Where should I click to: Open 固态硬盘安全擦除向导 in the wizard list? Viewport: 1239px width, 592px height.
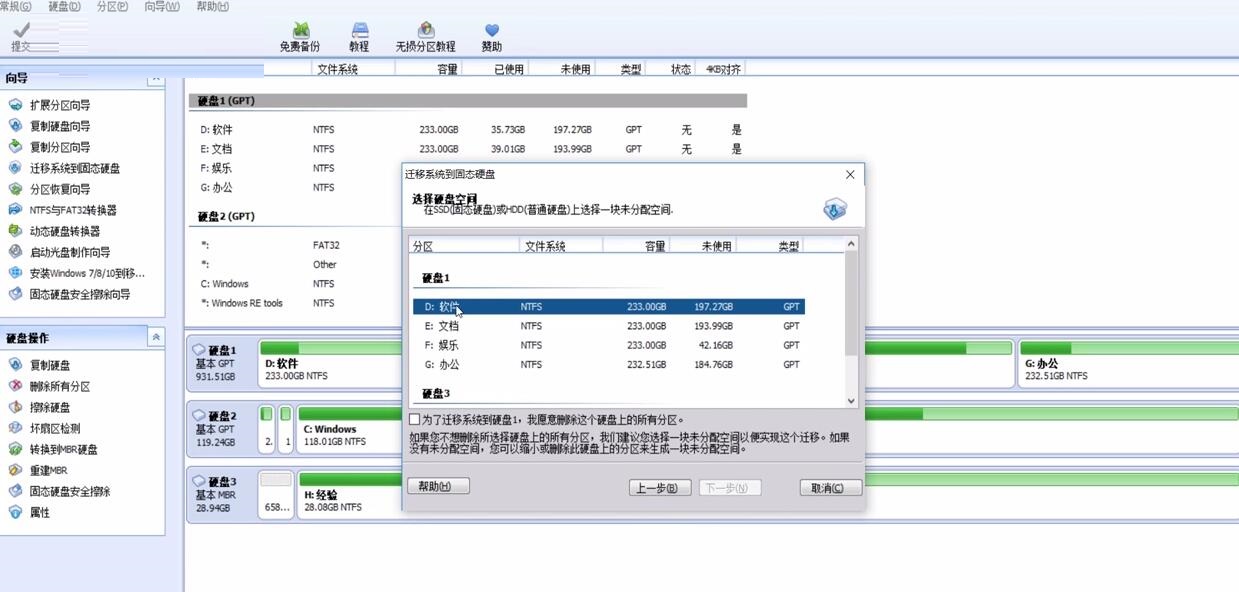(x=80, y=294)
